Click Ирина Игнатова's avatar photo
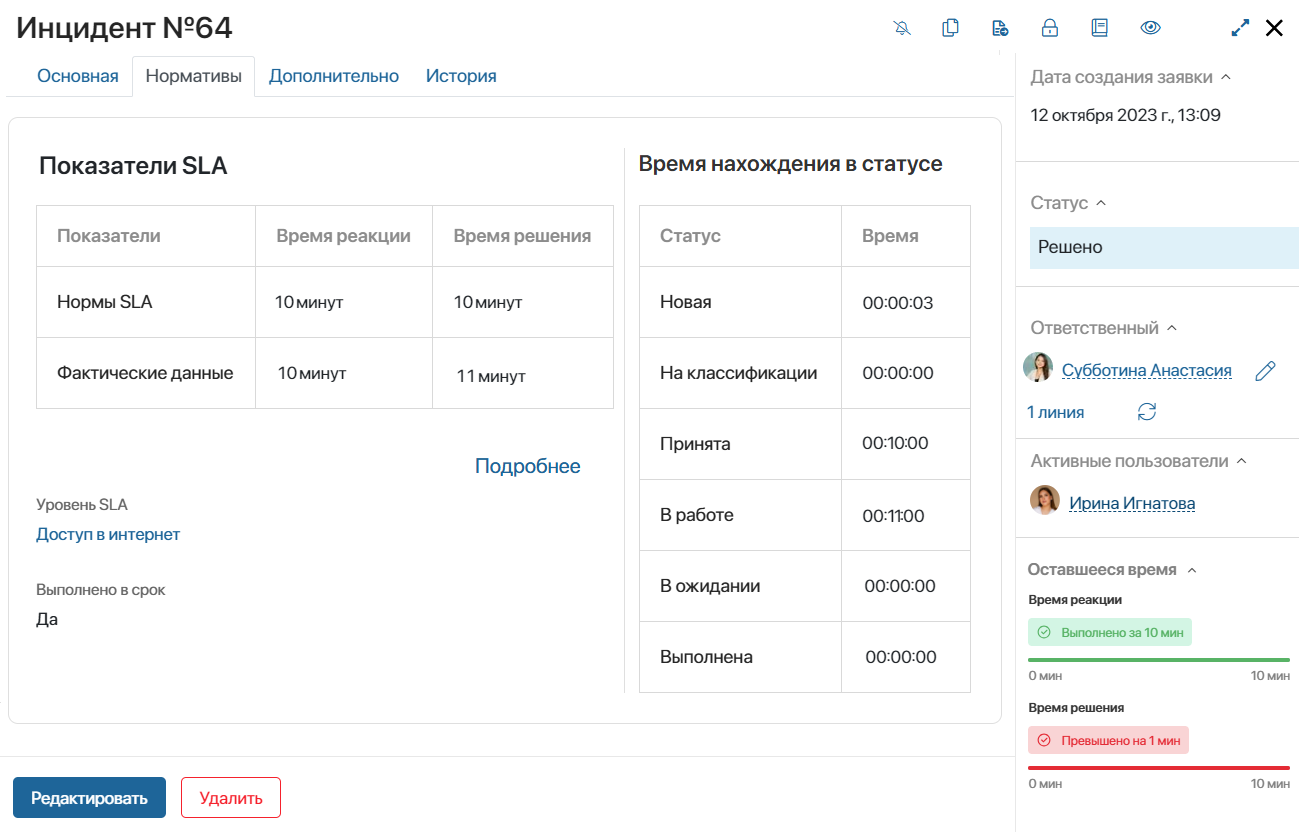Viewport: 1299px width, 832px height. pyautogui.click(x=1045, y=500)
